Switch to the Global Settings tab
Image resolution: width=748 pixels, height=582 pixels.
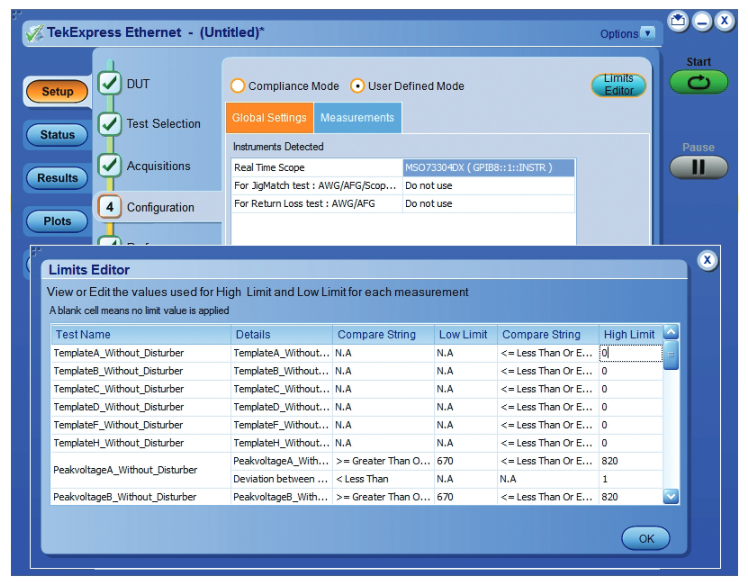269,118
